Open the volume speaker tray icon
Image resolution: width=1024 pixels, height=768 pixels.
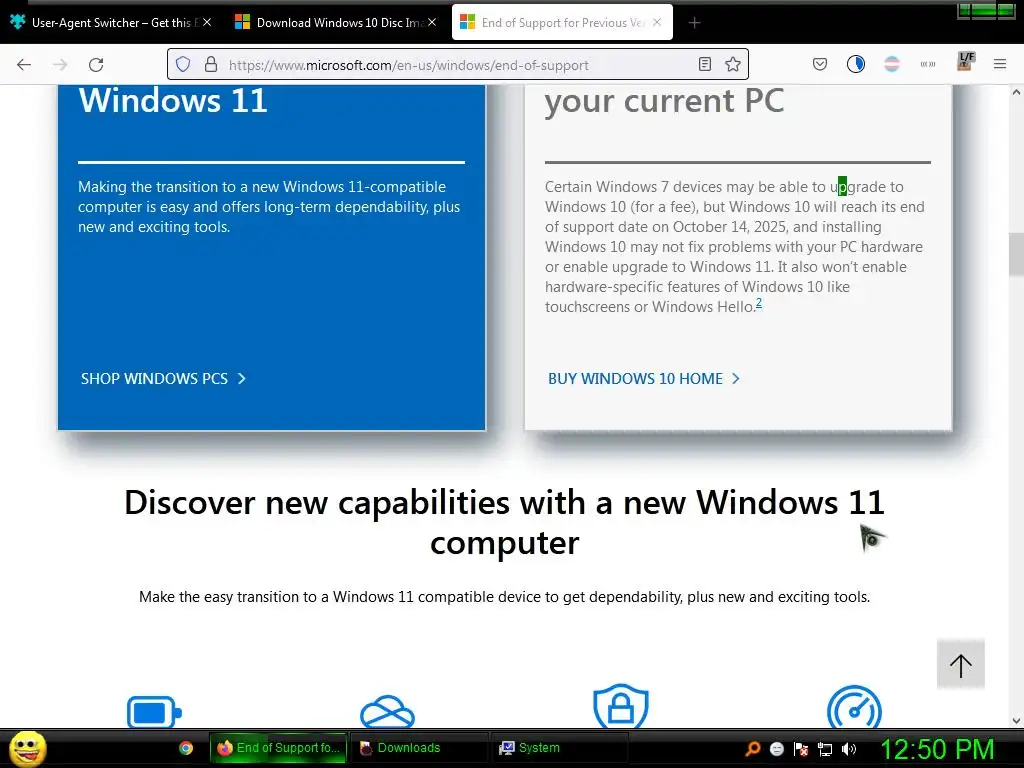(x=849, y=748)
